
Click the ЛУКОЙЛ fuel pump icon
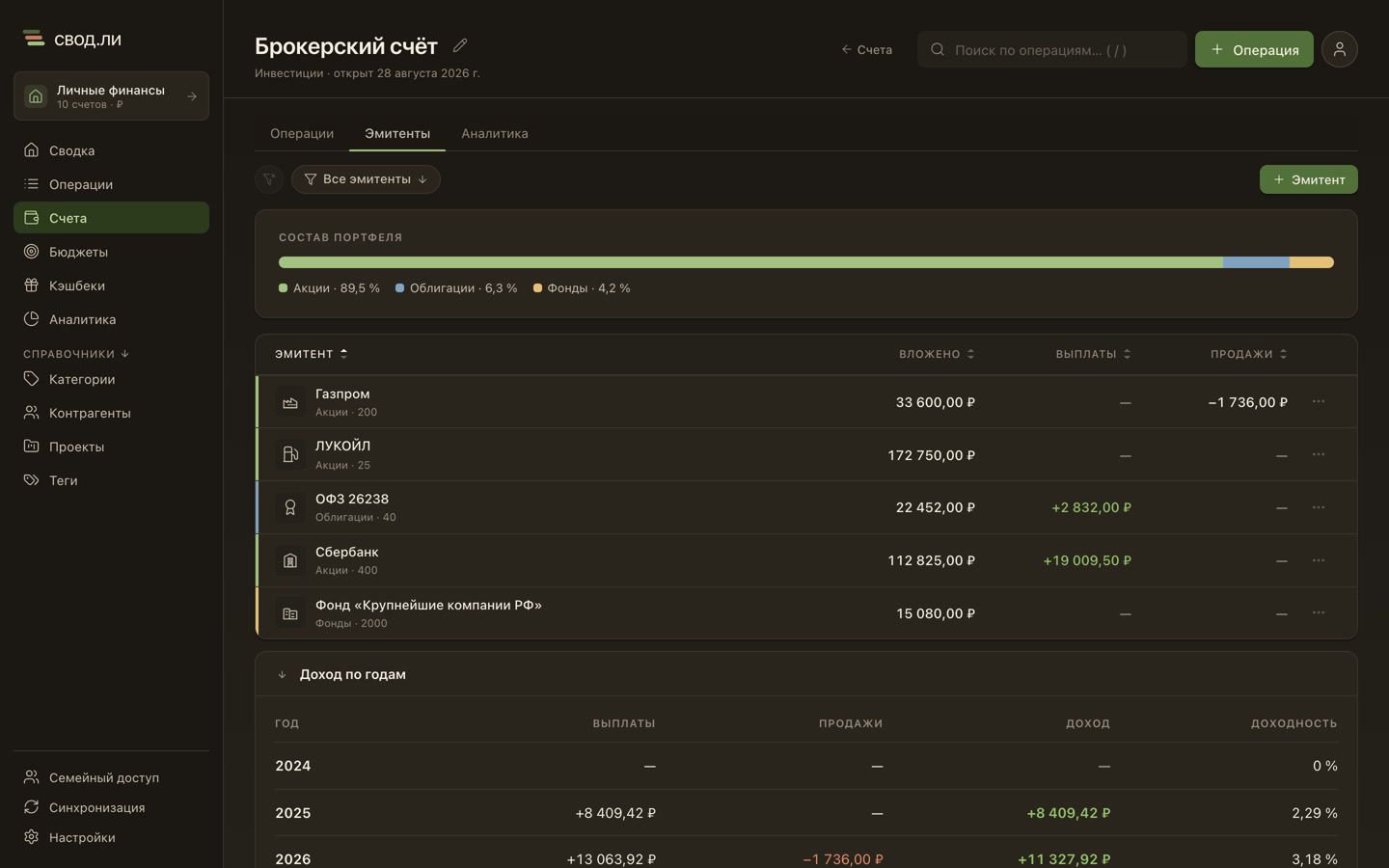pyautogui.click(x=290, y=454)
